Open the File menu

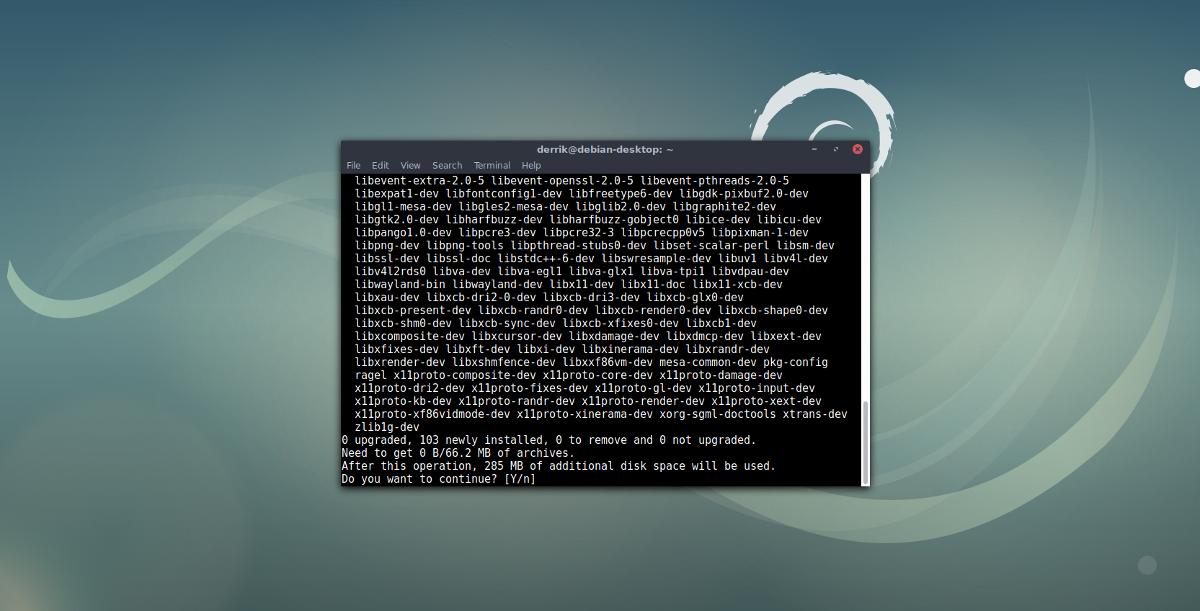point(353,166)
